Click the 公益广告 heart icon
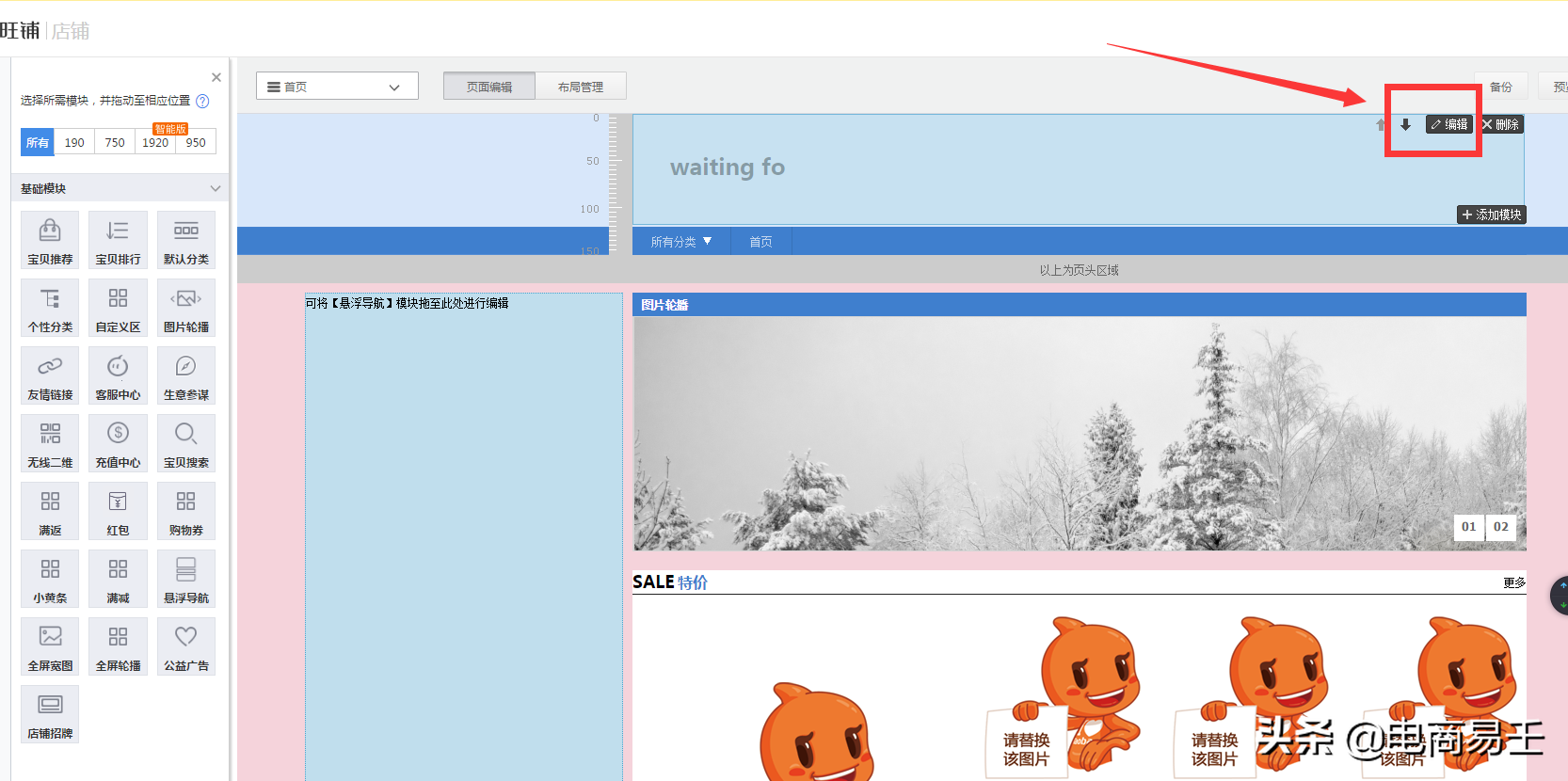1568x781 pixels. (x=186, y=638)
